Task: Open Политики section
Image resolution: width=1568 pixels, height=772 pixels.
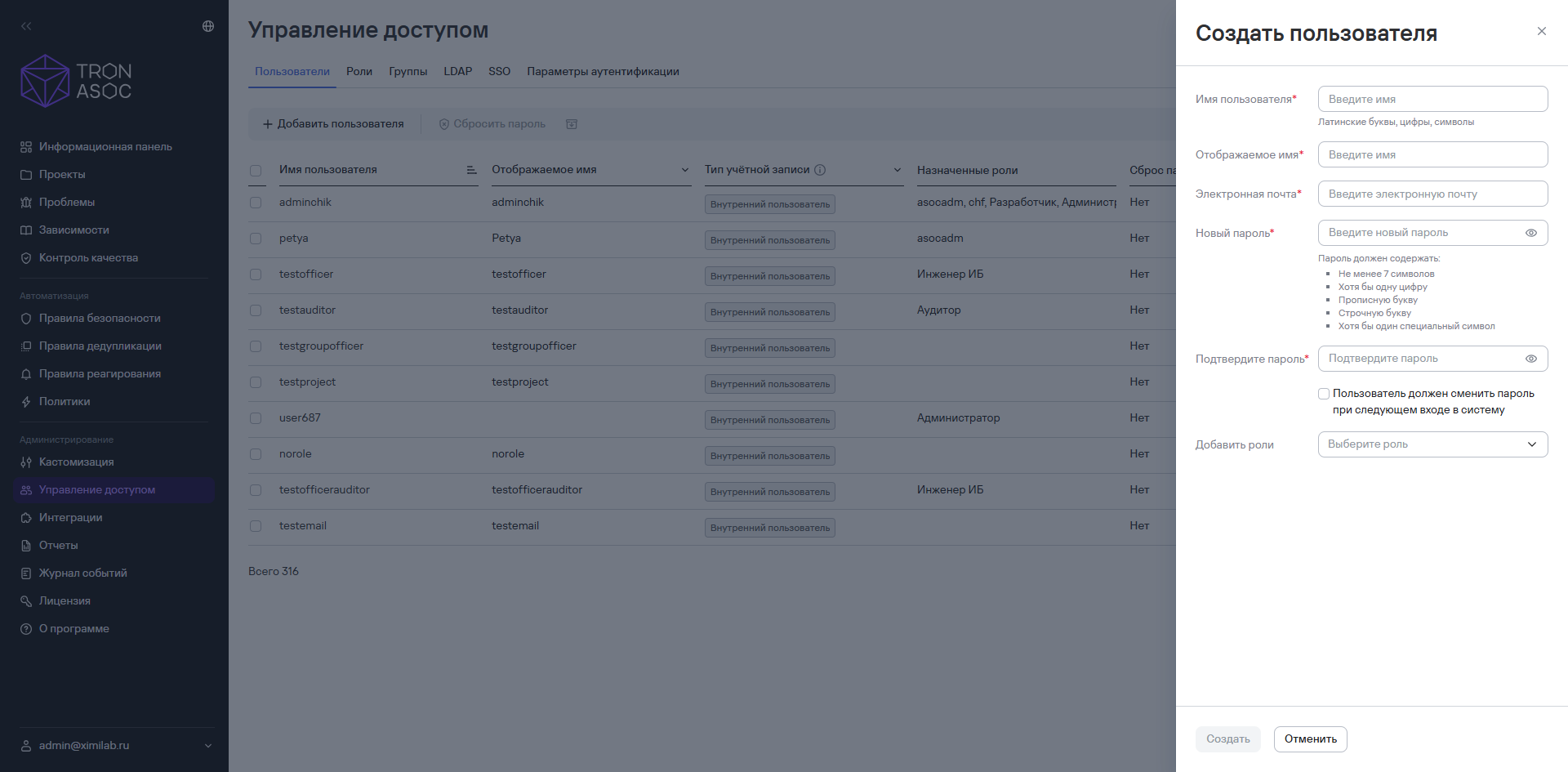Action: [x=65, y=402]
